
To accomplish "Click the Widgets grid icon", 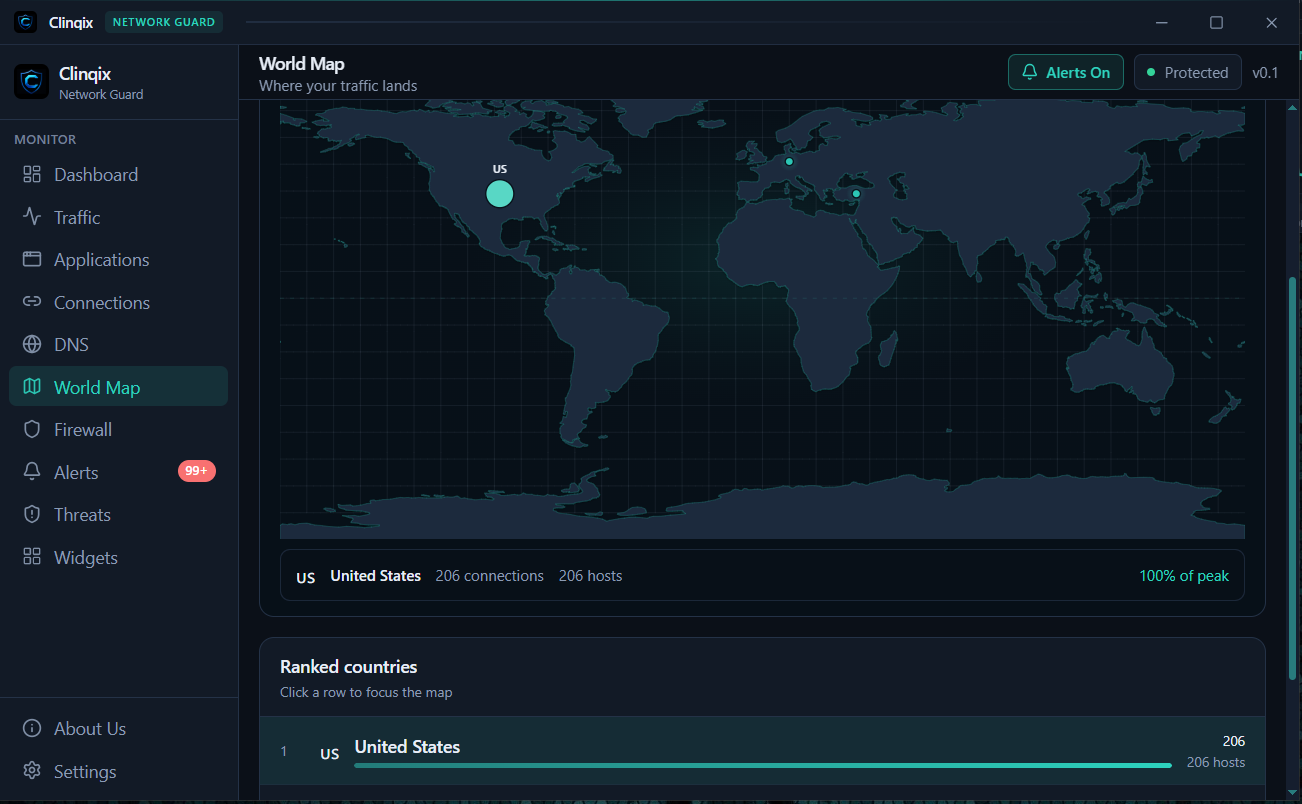I will (32, 557).
